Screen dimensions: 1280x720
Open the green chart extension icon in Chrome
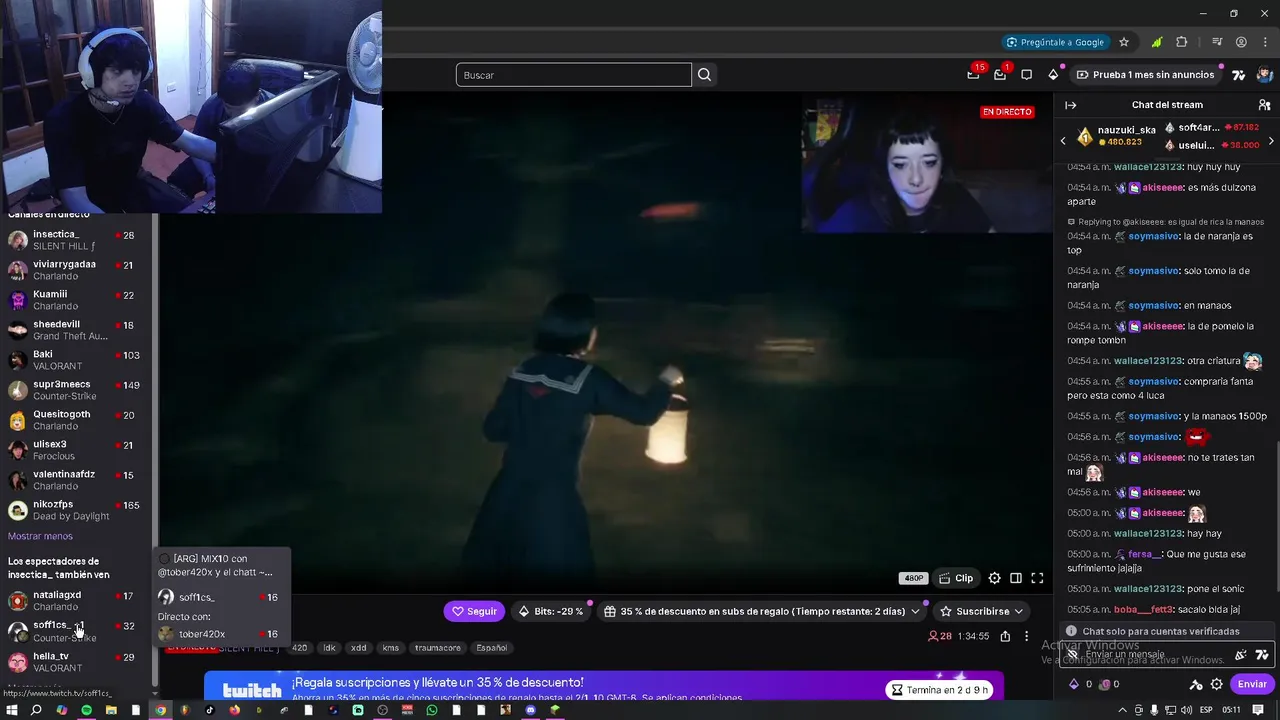tap(1157, 42)
